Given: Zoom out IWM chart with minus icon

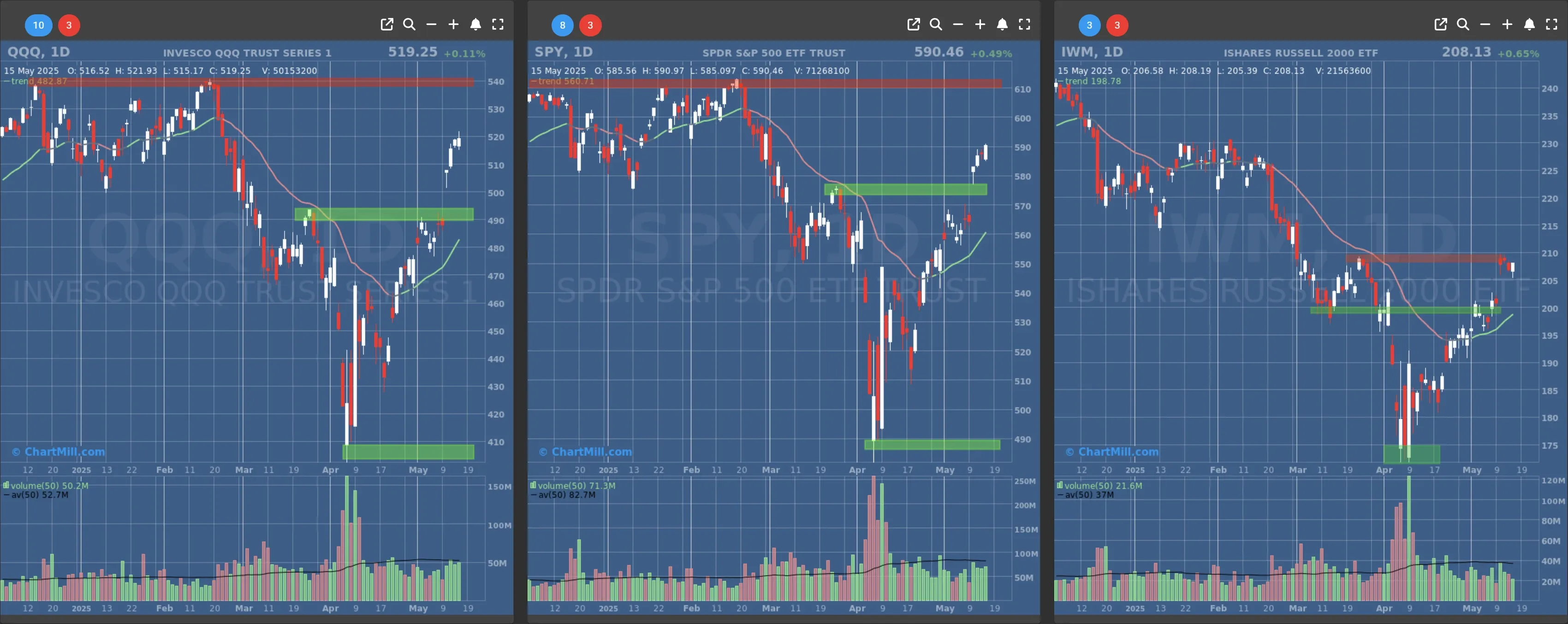Looking at the screenshot, I should tap(1485, 24).
